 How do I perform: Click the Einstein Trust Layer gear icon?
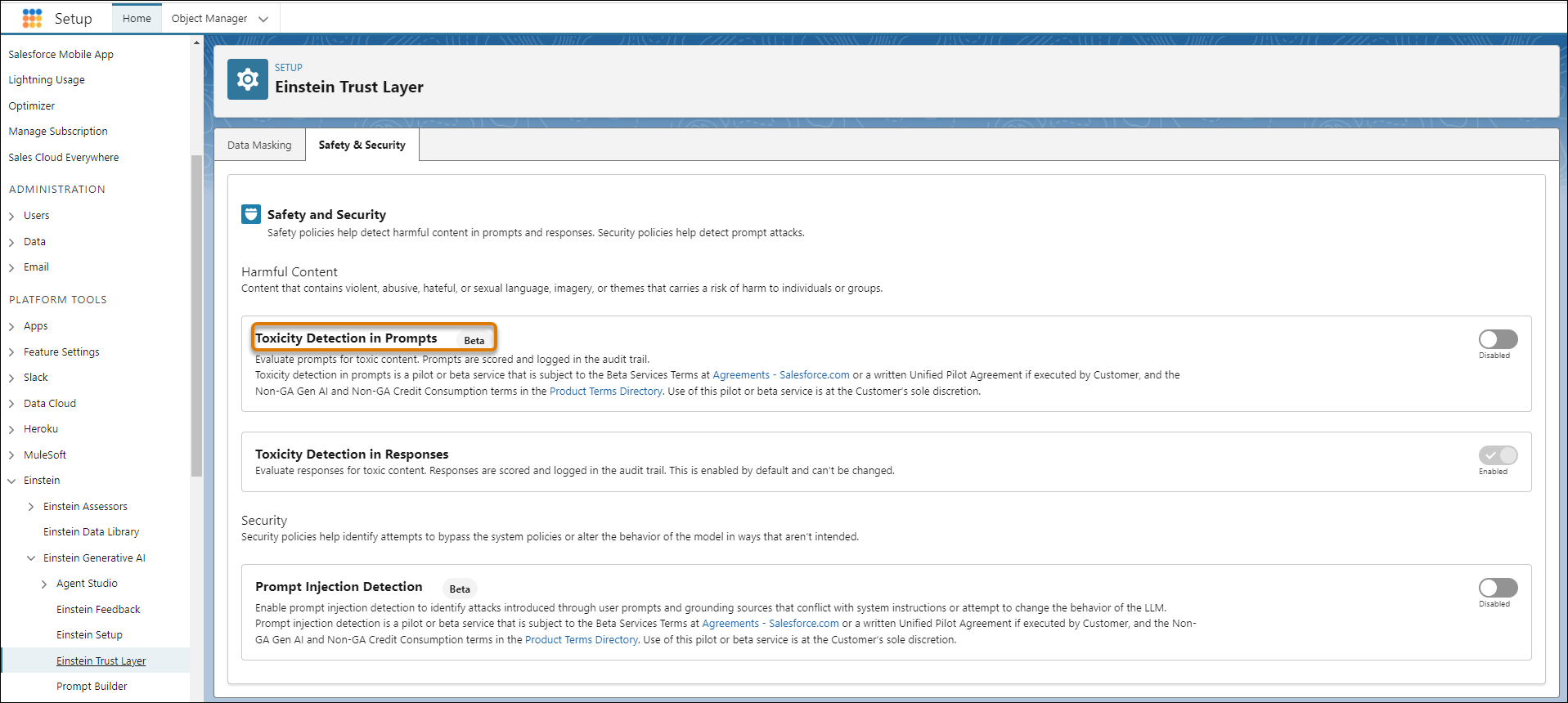[248, 79]
